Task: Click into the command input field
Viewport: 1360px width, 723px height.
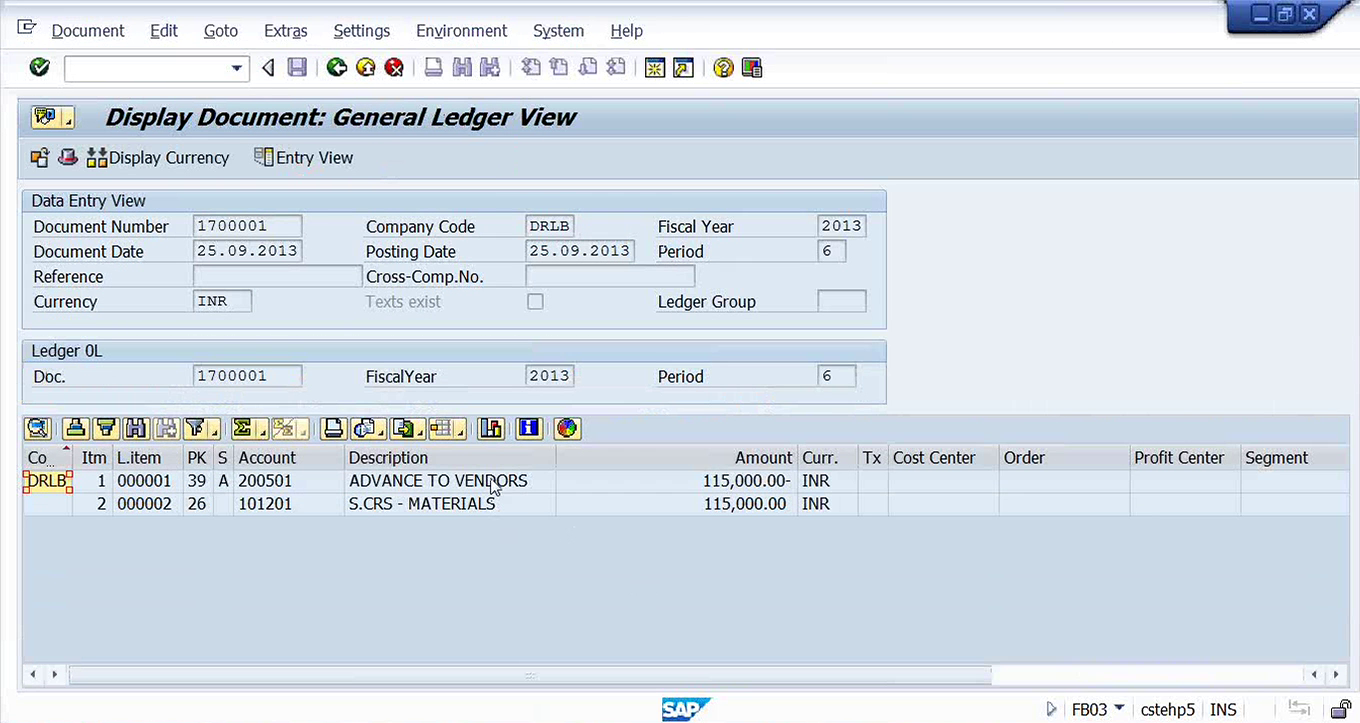Action: (x=147, y=68)
